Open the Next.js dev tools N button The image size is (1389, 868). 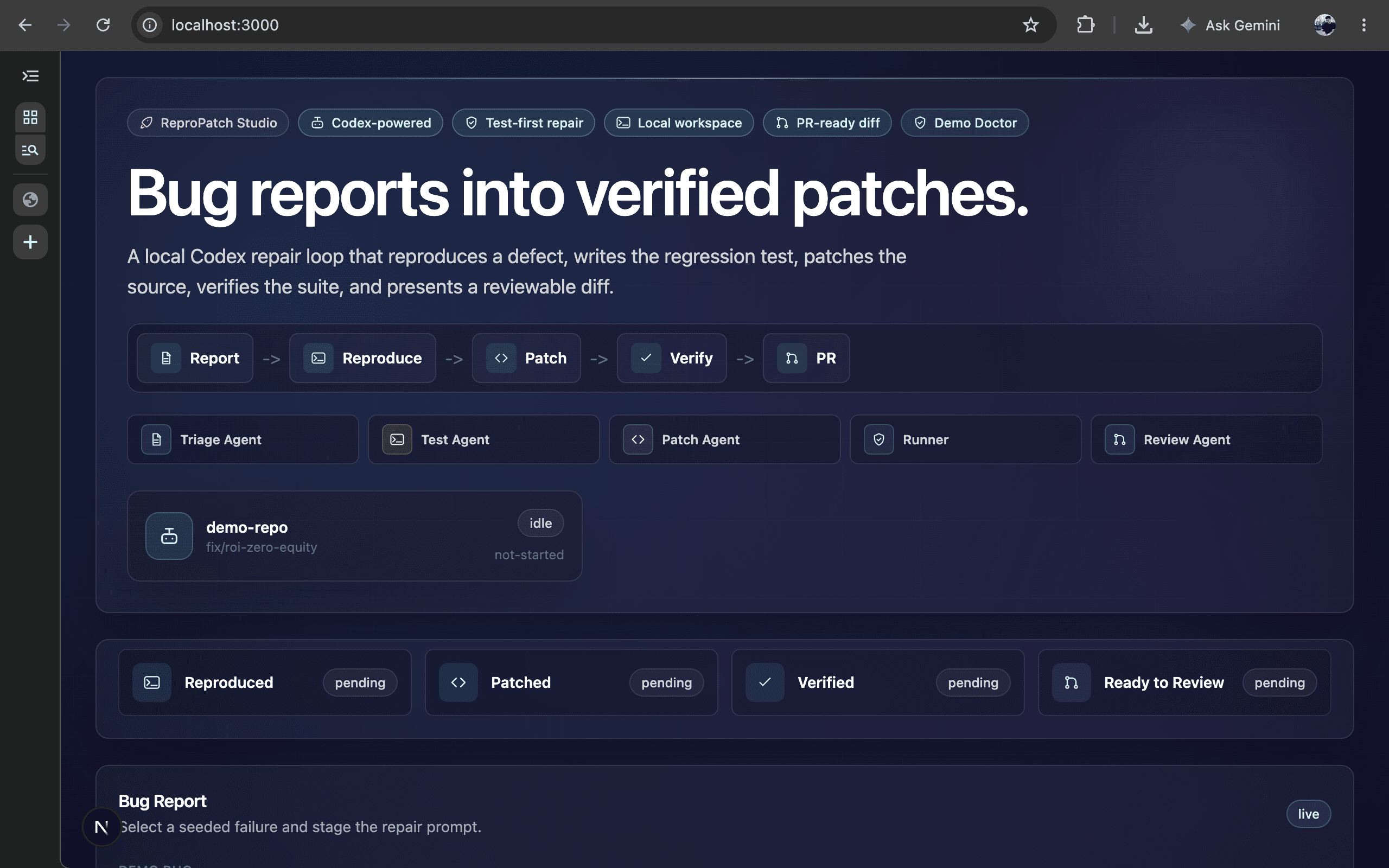point(101,827)
